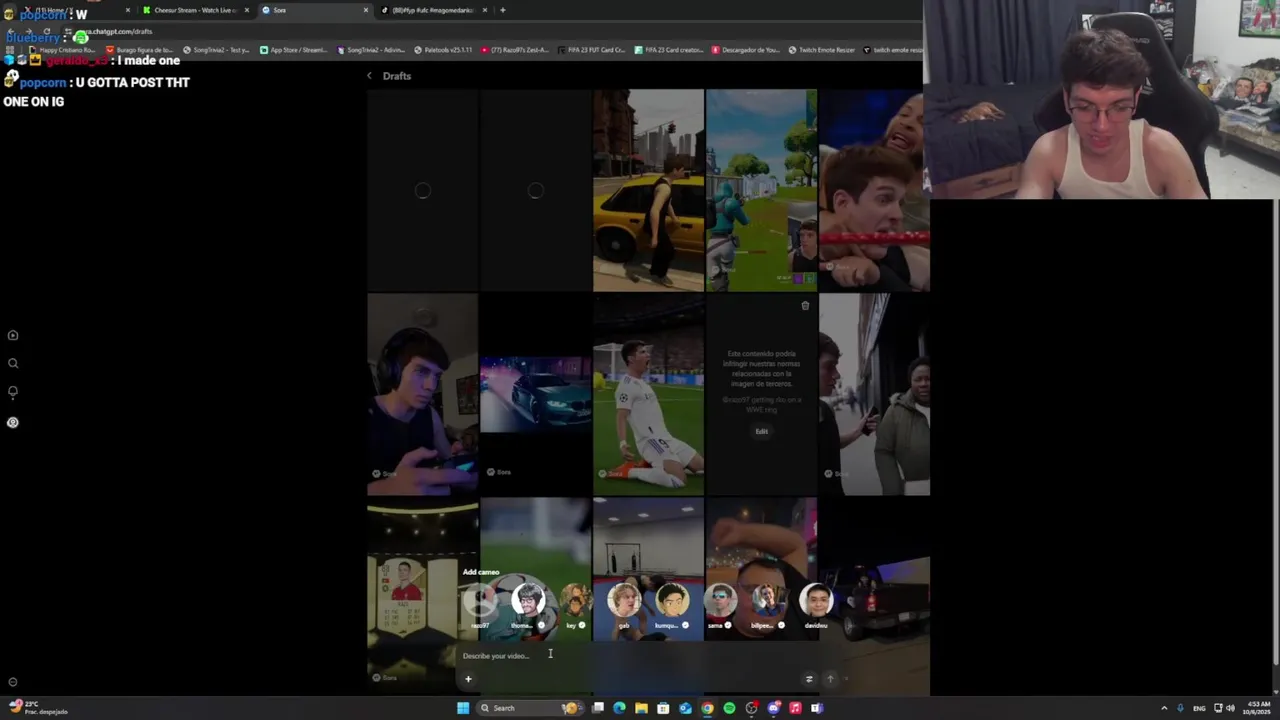The image size is (1280, 720).
Task: Submit prompt with the up-arrow button
Action: (830, 679)
